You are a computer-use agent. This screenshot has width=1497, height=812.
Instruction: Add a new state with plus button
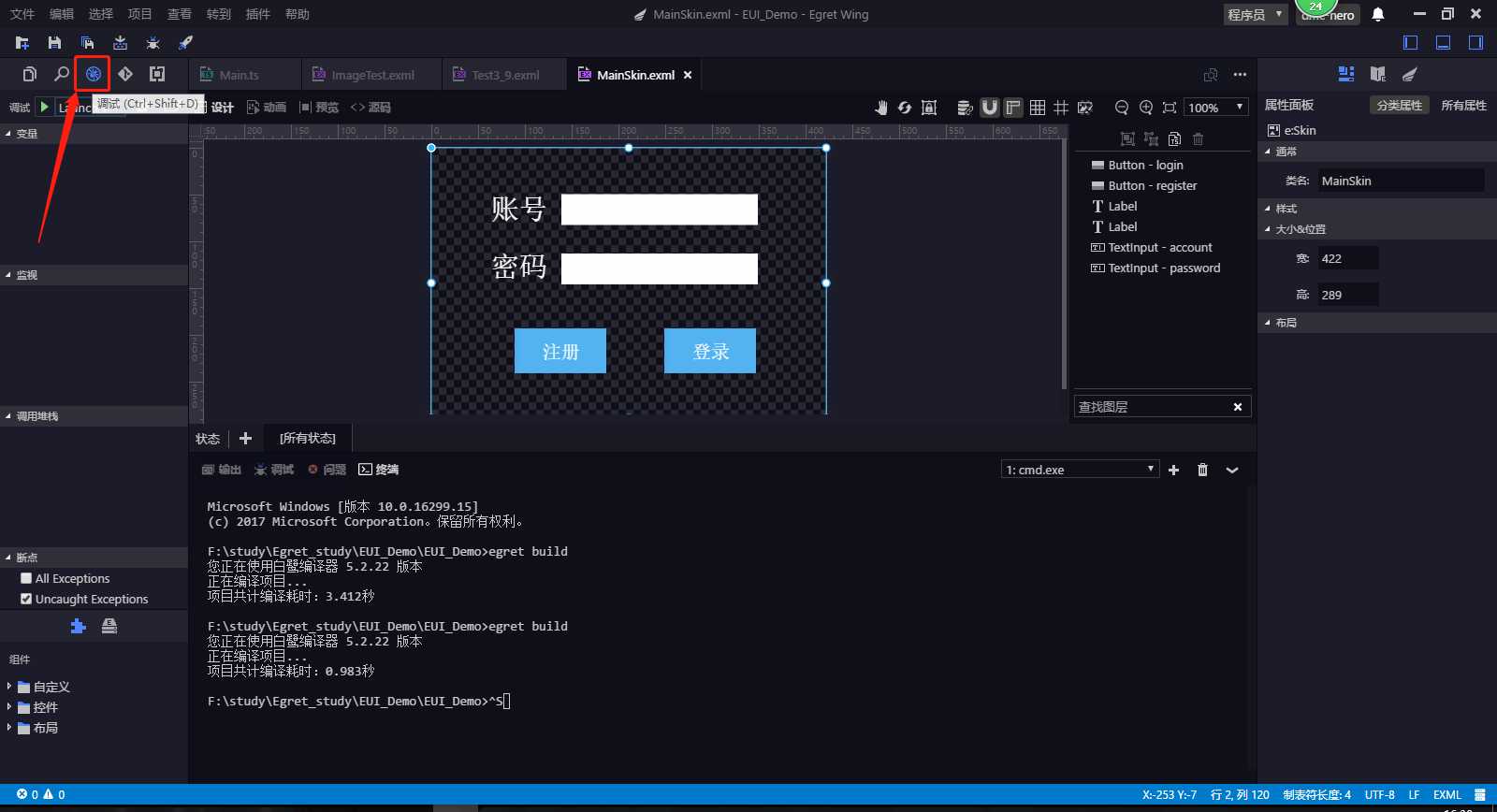[245, 438]
